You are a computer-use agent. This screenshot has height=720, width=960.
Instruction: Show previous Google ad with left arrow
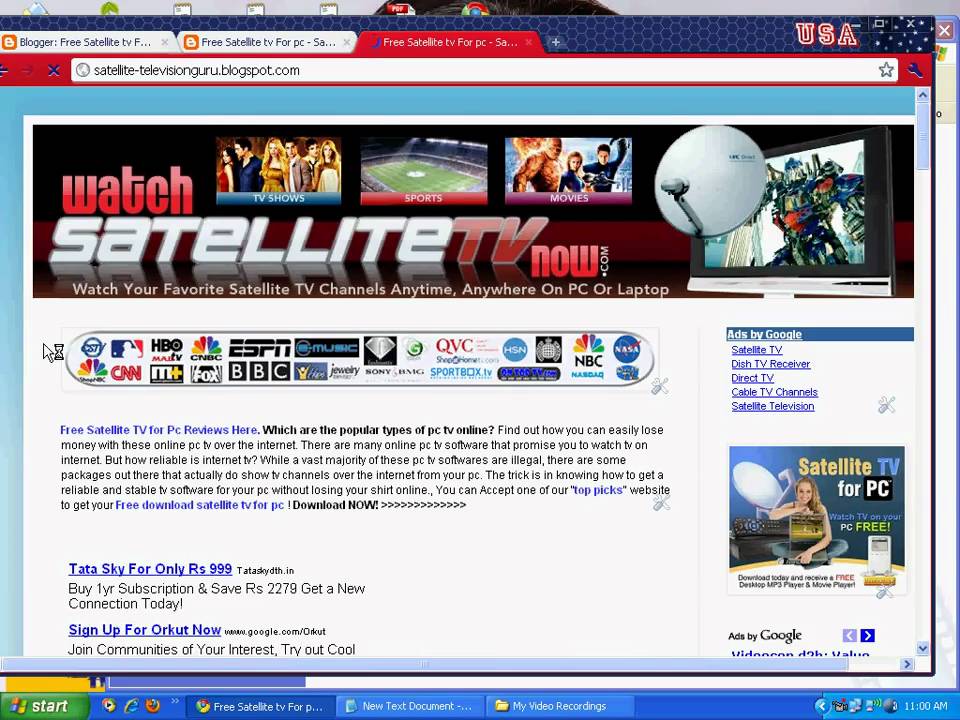(x=850, y=636)
